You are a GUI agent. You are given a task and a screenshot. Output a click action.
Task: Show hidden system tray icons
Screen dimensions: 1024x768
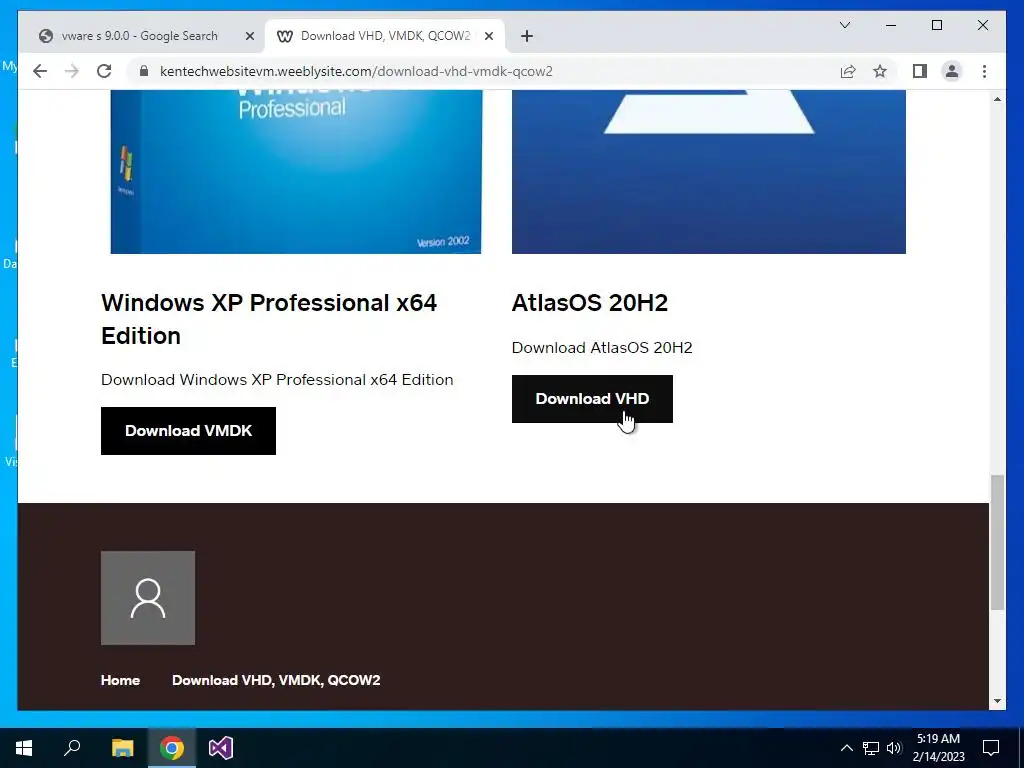[846, 748]
